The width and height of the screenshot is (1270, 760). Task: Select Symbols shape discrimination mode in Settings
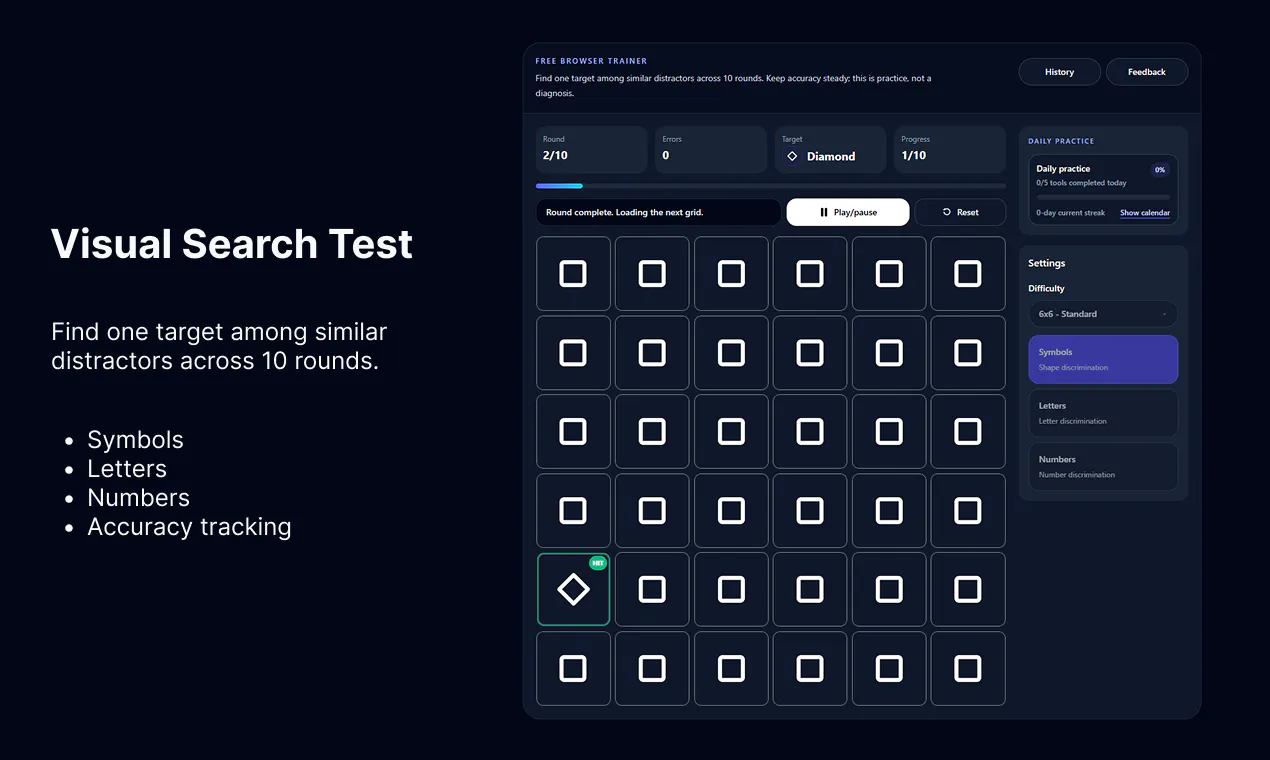[x=1103, y=359]
